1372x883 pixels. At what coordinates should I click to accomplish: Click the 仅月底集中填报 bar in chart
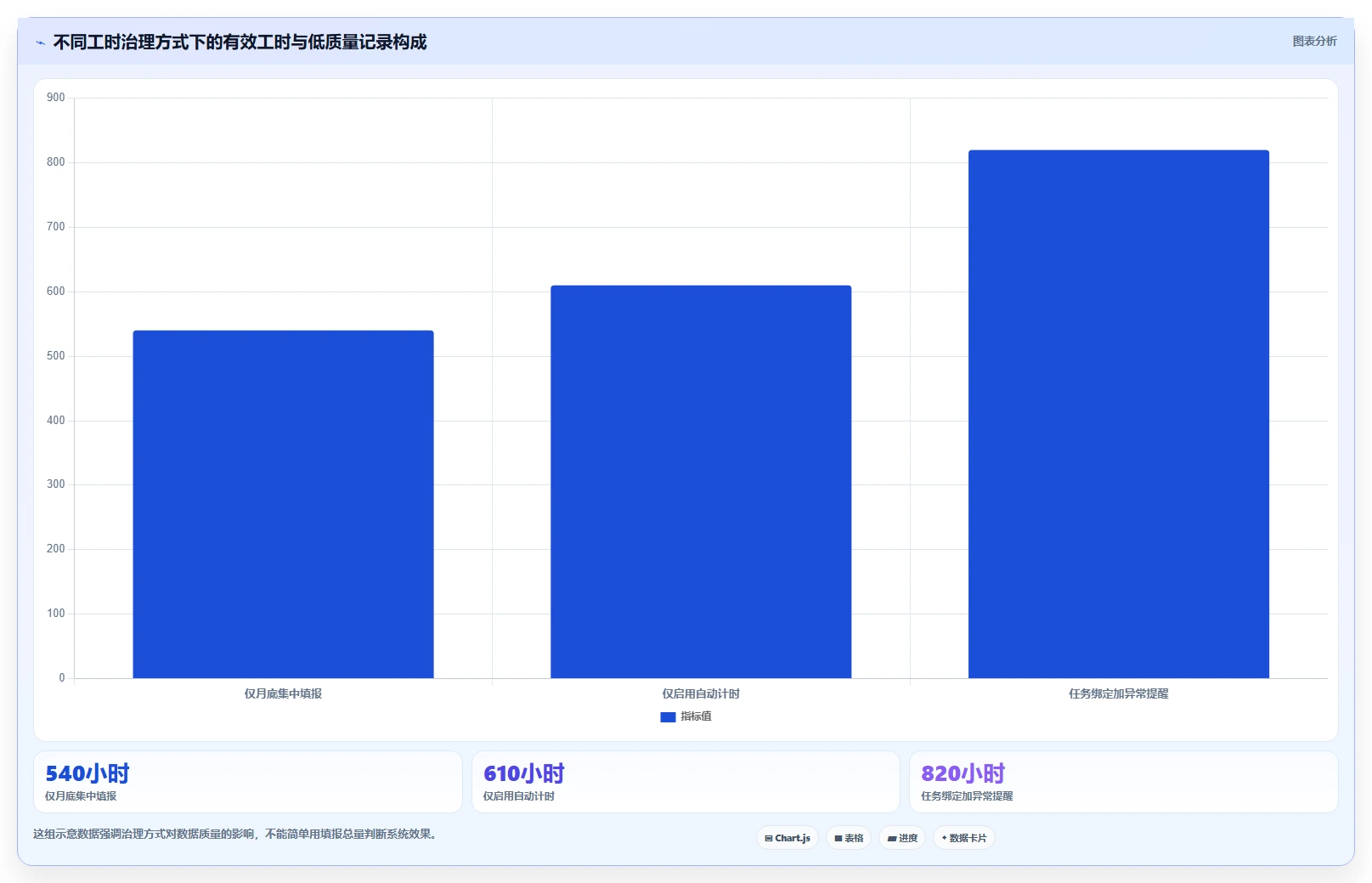click(283, 504)
